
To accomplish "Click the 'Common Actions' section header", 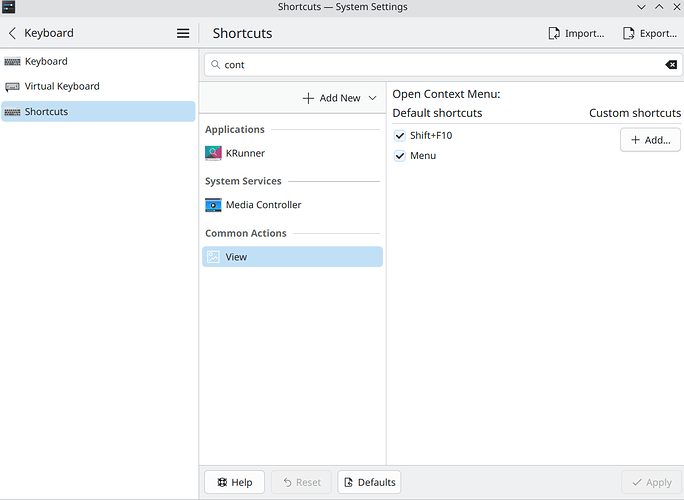I will (246, 233).
